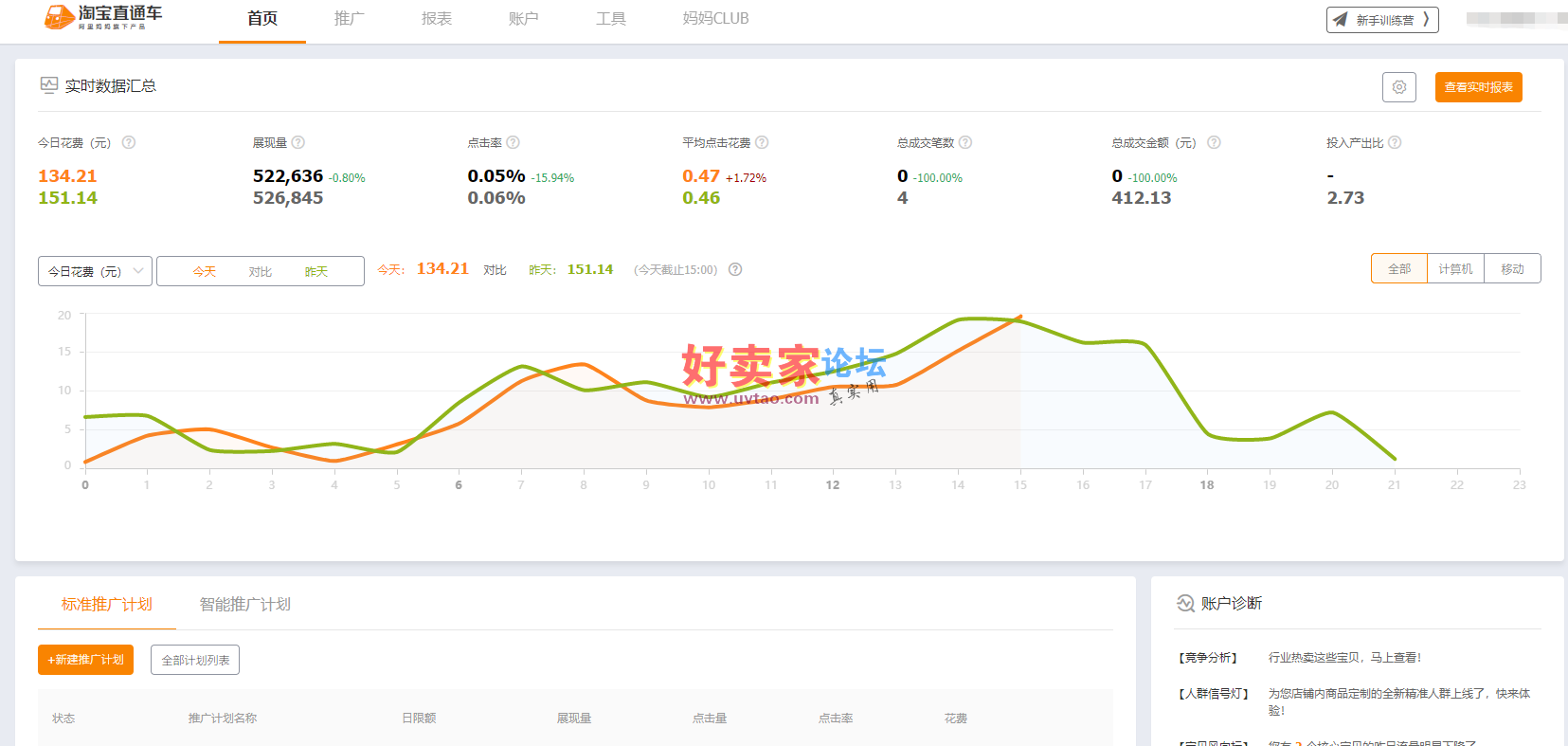The image size is (1568, 746).
Task: Switch to the 智能推广计划 tab
Action: click(x=245, y=604)
